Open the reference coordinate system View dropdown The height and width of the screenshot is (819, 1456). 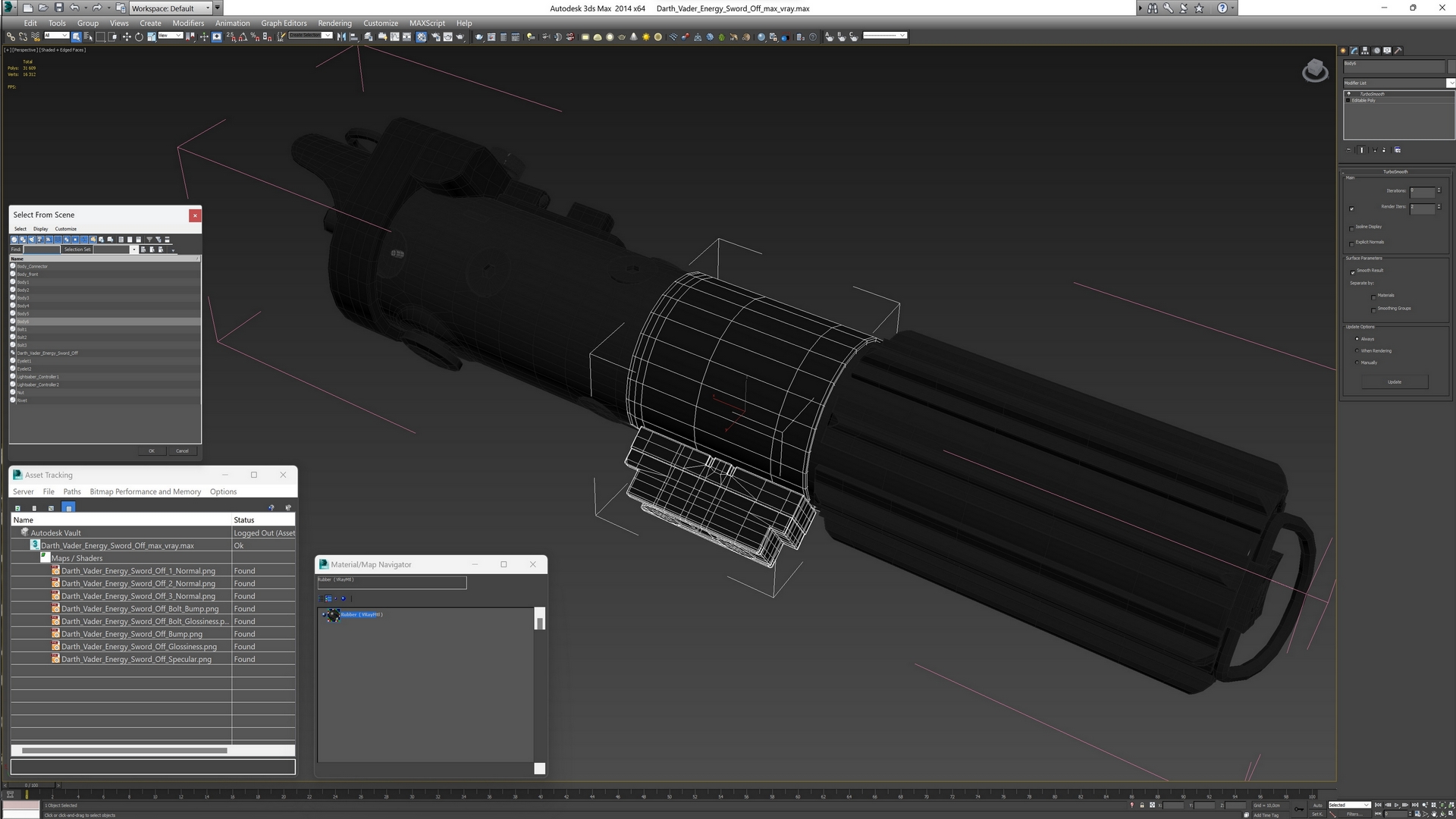170,36
